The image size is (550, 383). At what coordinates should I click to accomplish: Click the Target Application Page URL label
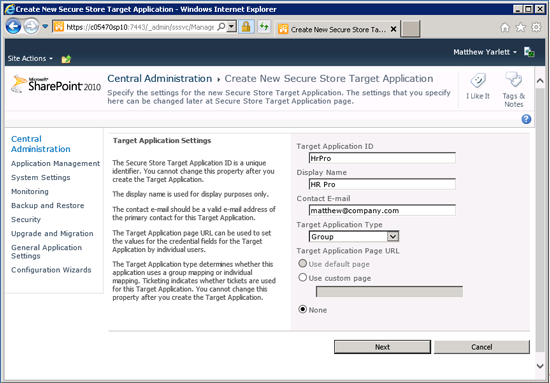tap(348, 251)
